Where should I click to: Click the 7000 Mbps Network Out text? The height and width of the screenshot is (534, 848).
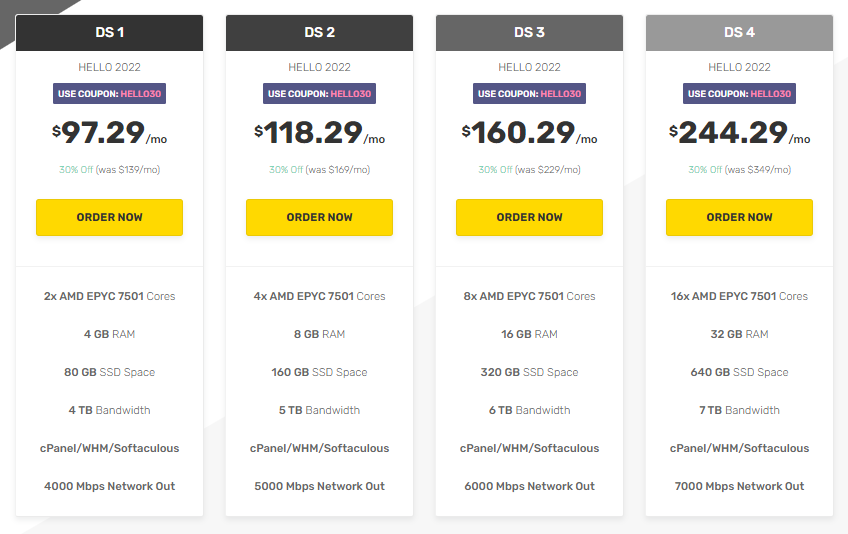pyautogui.click(x=739, y=486)
